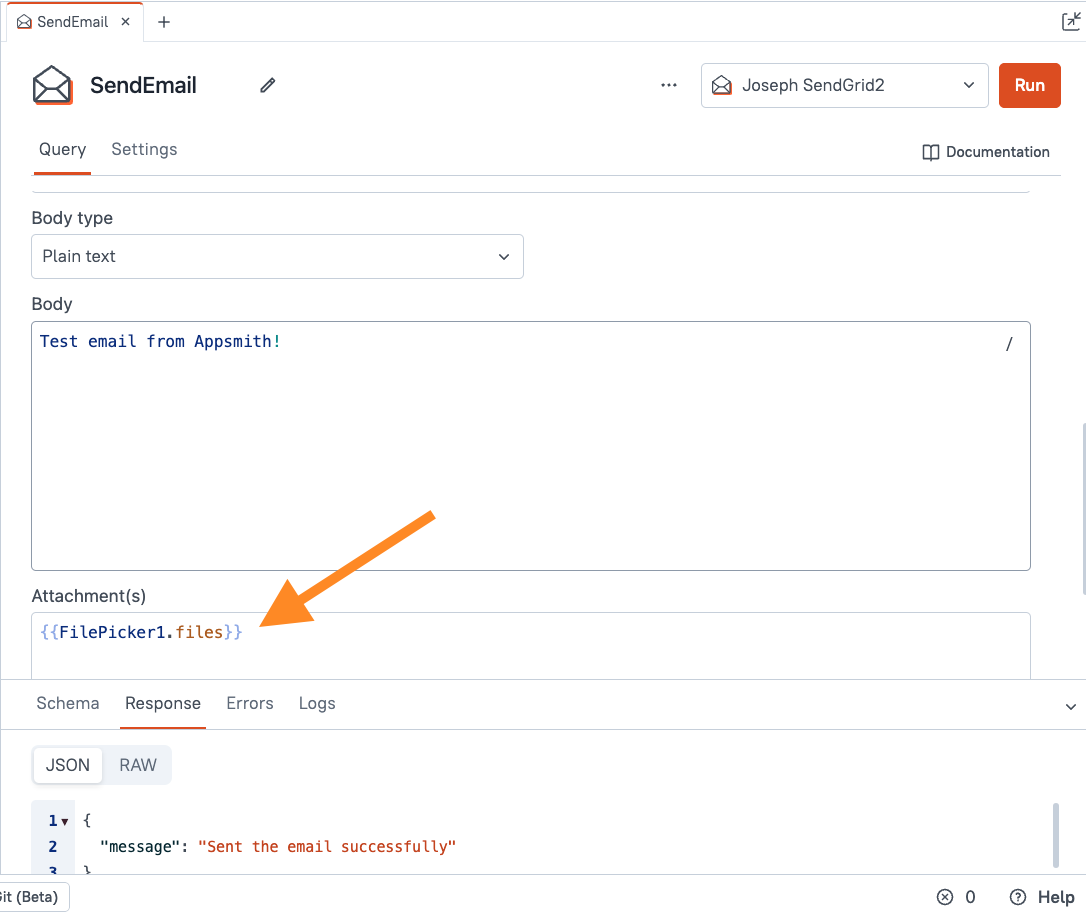Click the Git (Beta) button
The image size is (1086, 916).
33,896
